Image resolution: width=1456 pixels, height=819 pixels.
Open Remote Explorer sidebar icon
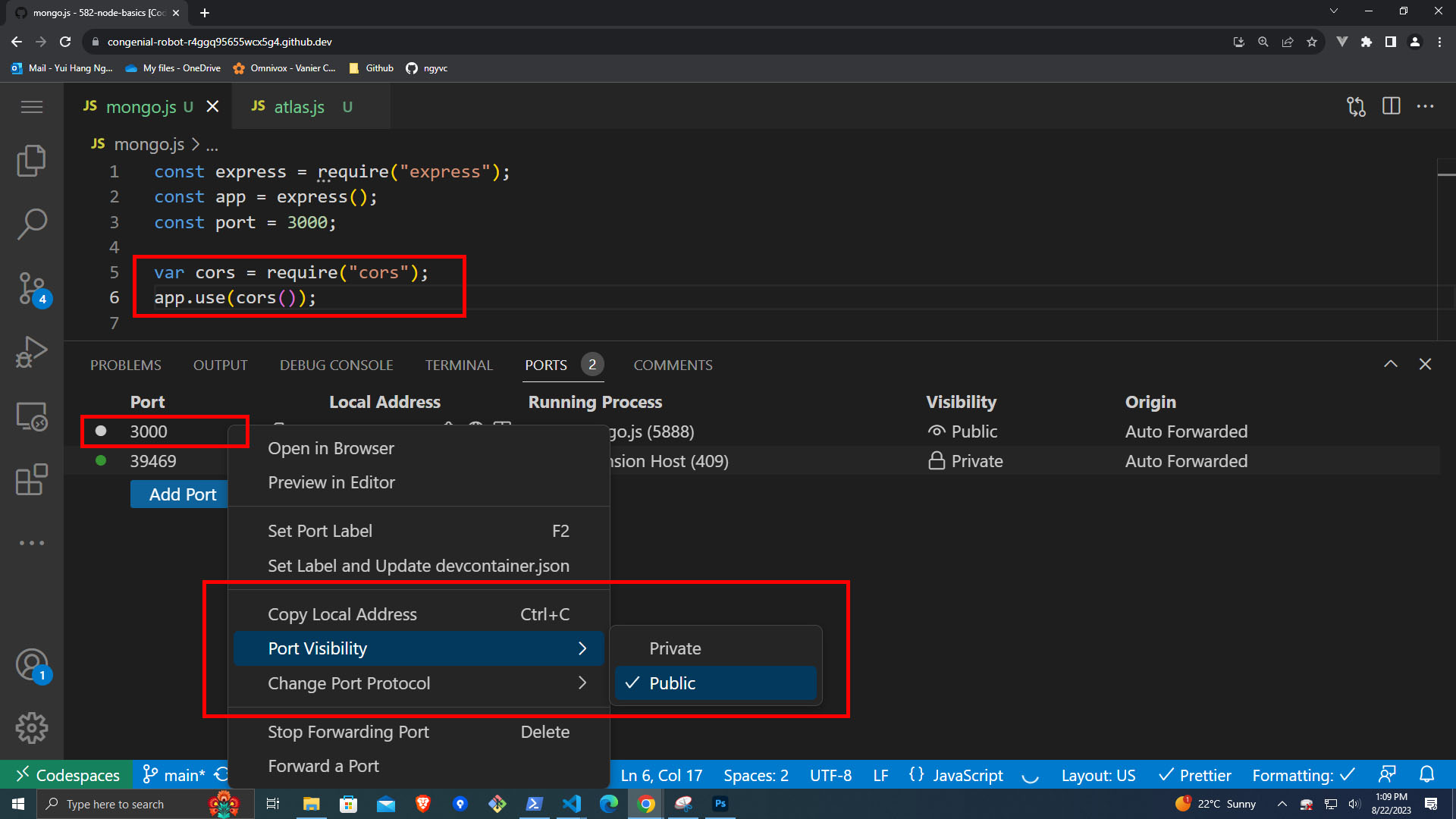click(31, 416)
